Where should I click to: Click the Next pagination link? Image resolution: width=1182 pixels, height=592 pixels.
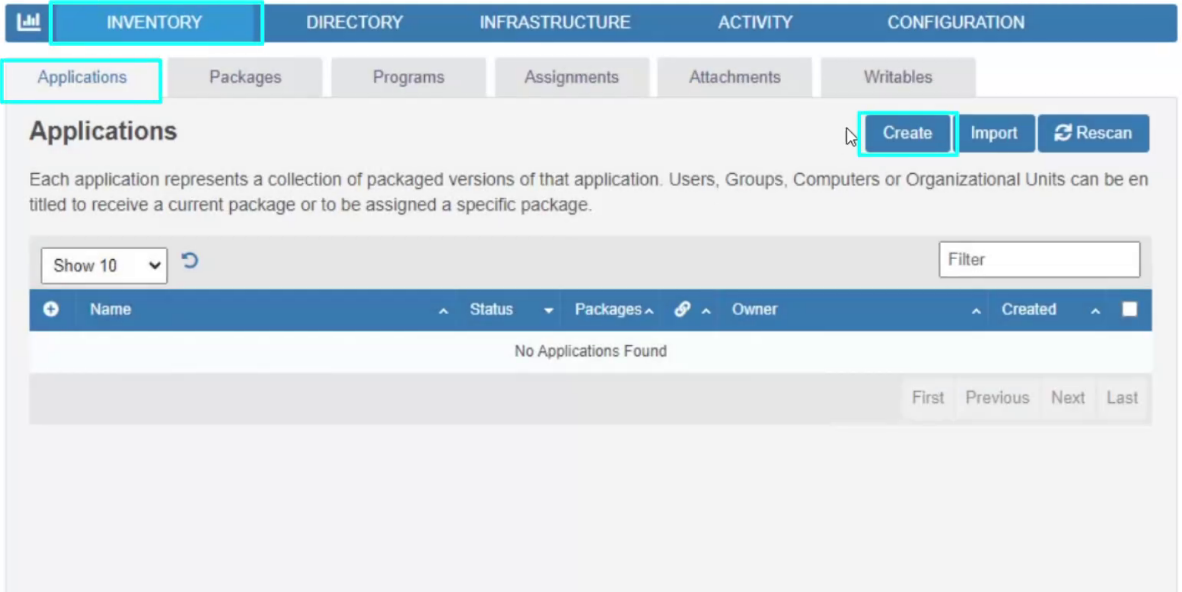[1067, 397]
